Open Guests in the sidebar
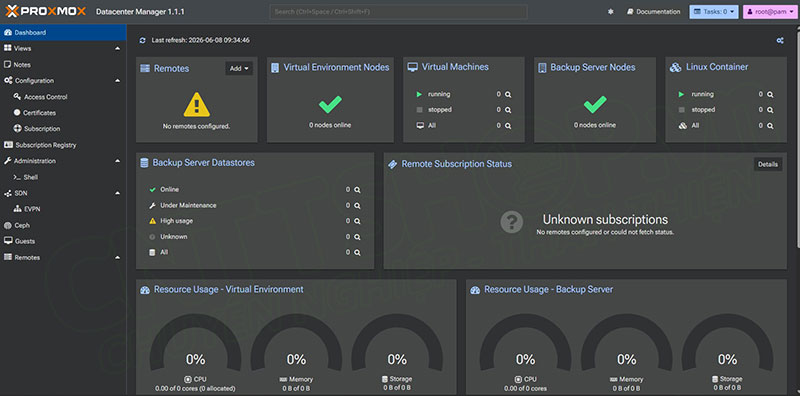The height and width of the screenshot is (396, 800). 63,241
